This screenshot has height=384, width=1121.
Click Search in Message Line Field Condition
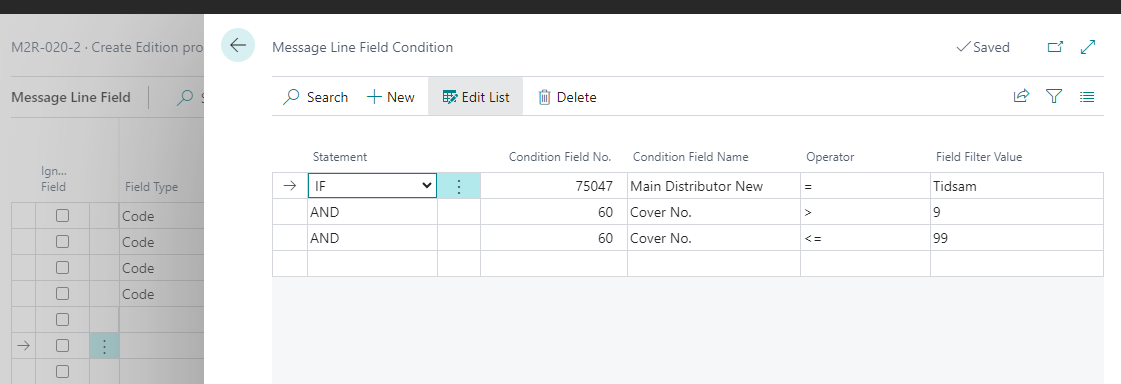click(x=315, y=97)
